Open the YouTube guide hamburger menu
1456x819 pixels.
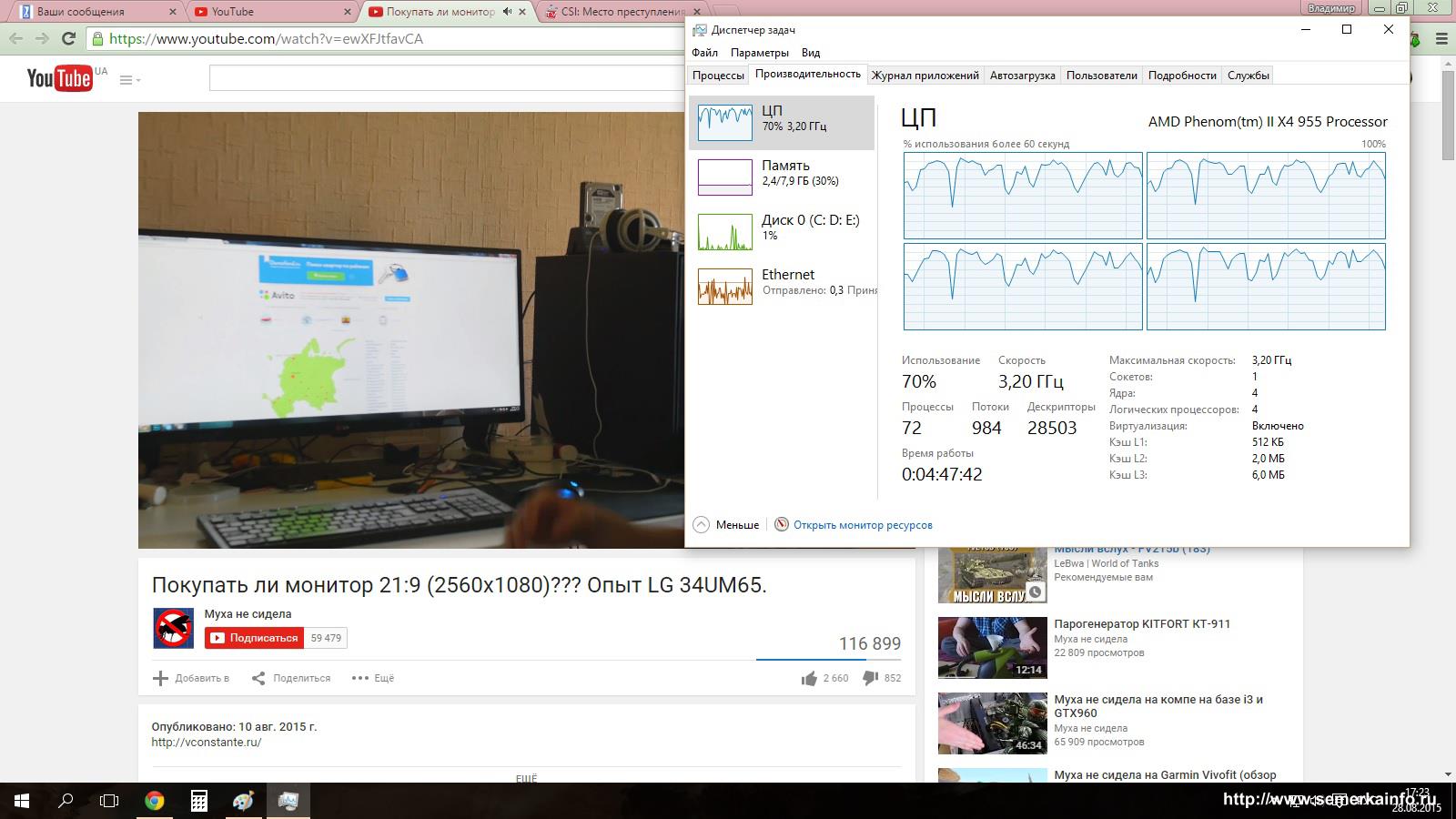point(126,80)
